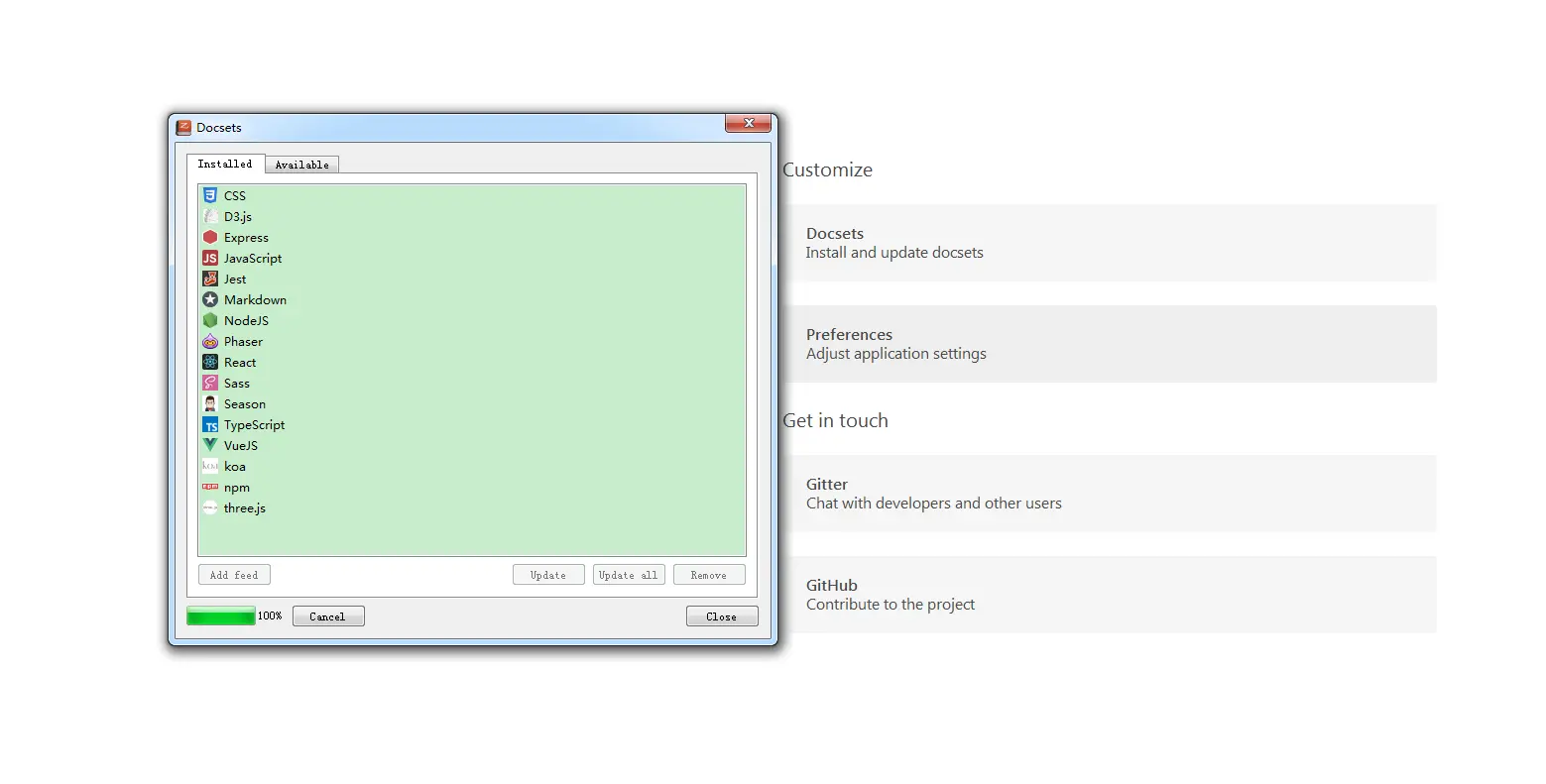Select the Express docset name
The image size is (1546, 784).
(x=246, y=237)
